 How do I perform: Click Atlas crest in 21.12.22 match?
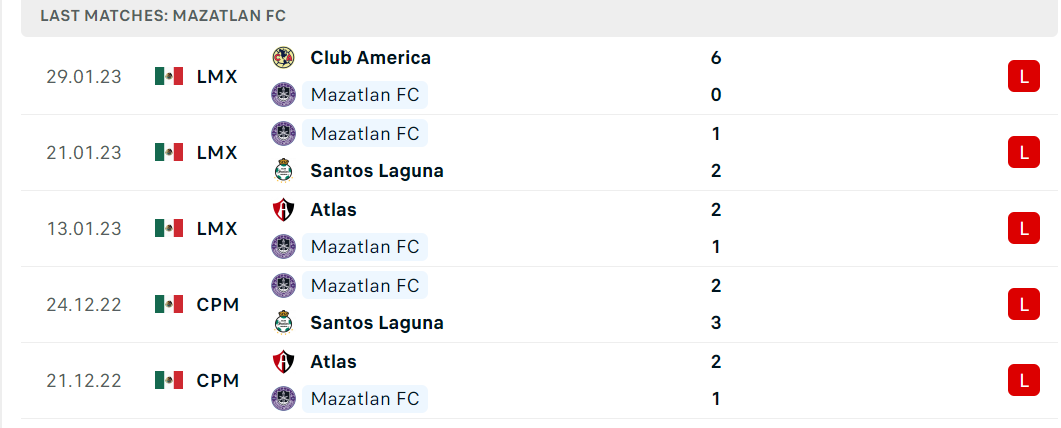pyautogui.click(x=284, y=362)
